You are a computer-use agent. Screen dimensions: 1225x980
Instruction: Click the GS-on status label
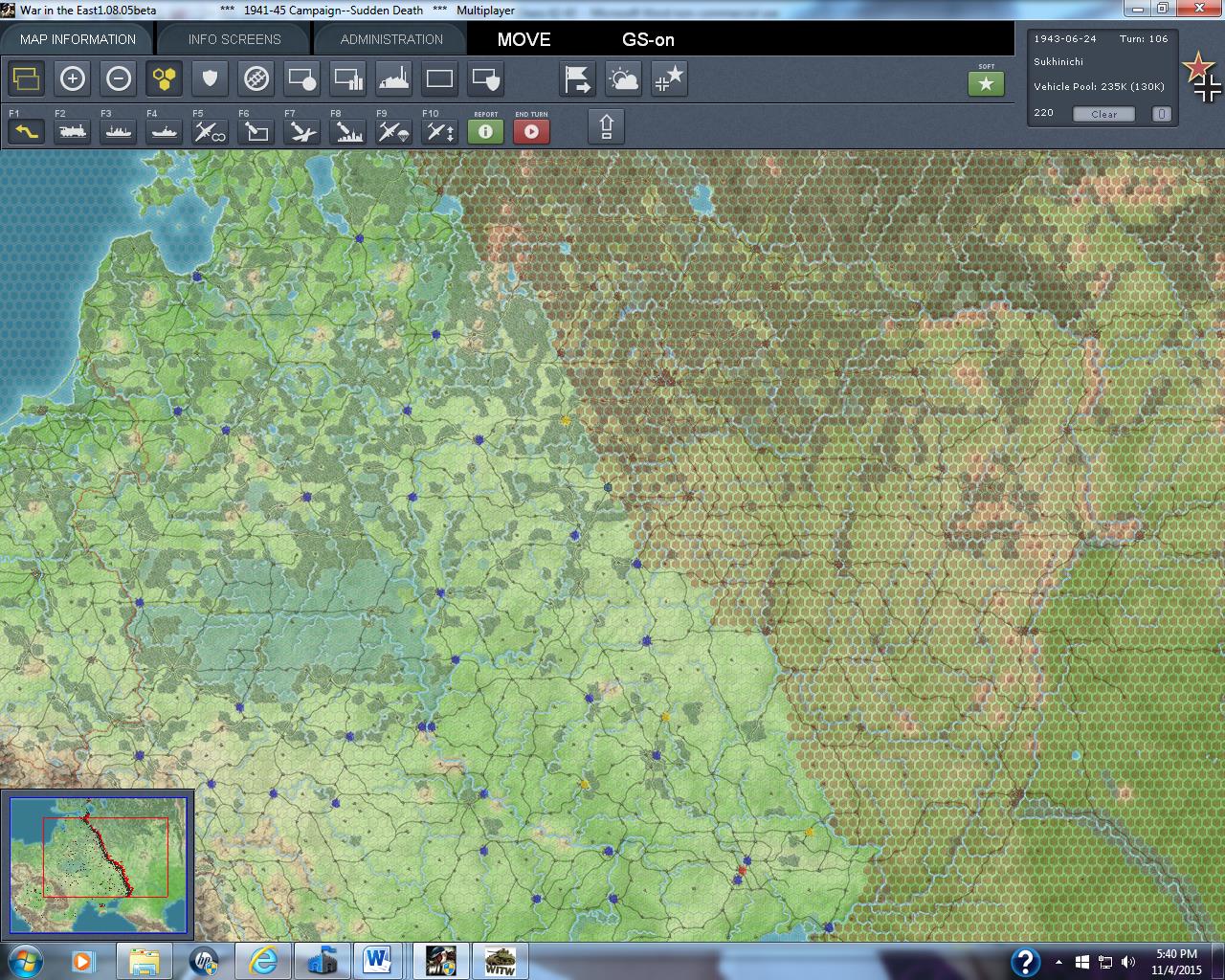pos(648,39)
